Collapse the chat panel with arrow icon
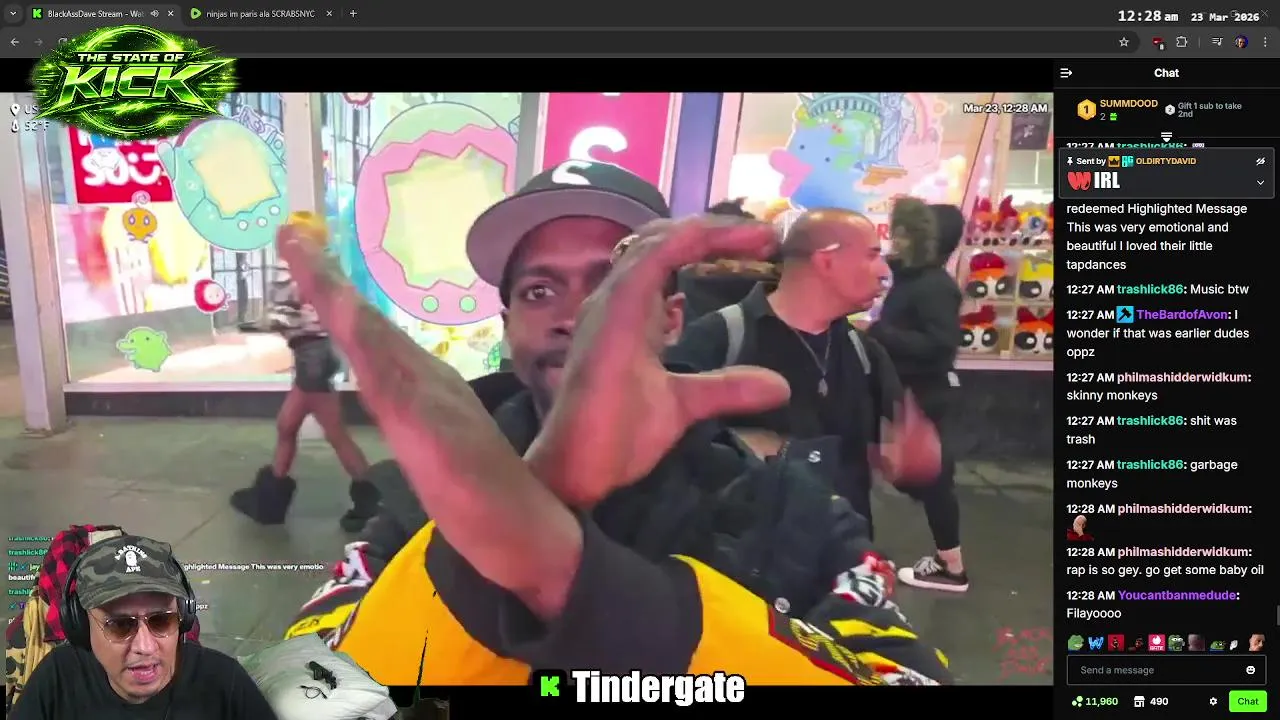The image size is (1280, 720). point(1066,73)
